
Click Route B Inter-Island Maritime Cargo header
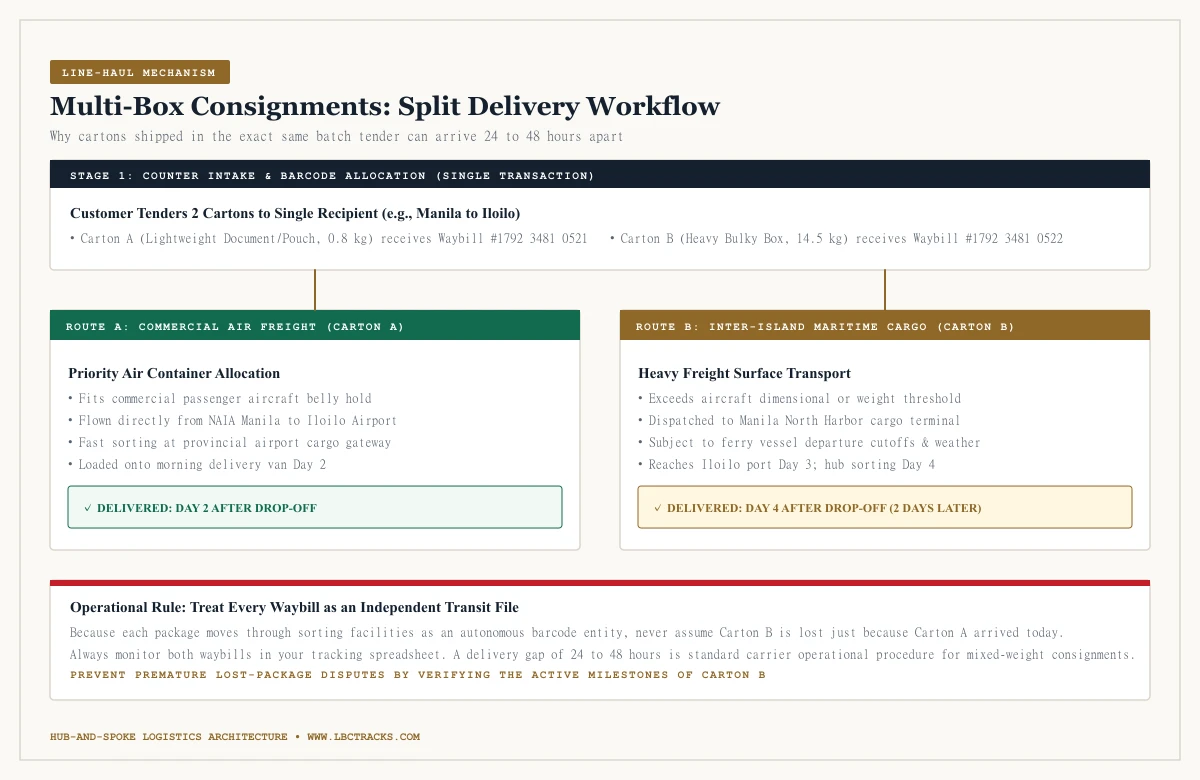click(x=885, y=326)
